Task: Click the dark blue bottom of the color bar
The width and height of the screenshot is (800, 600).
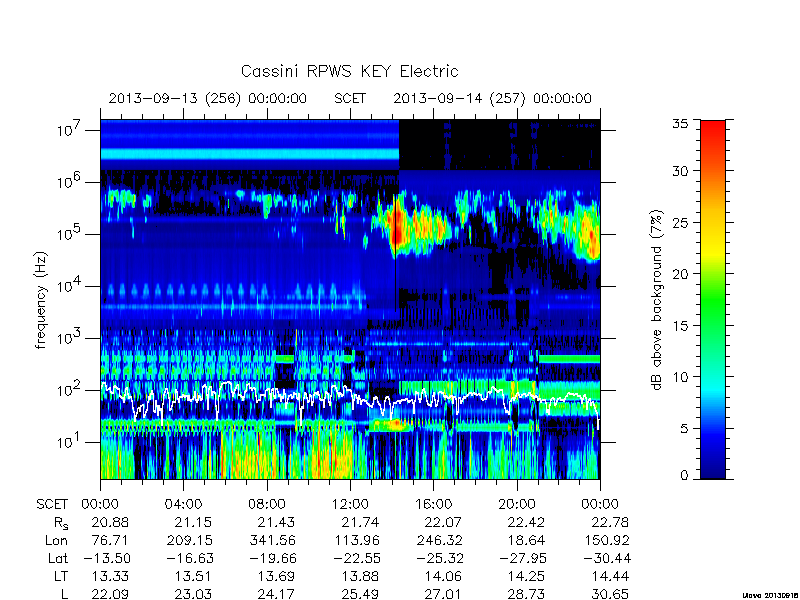Action: click(713, 470)
